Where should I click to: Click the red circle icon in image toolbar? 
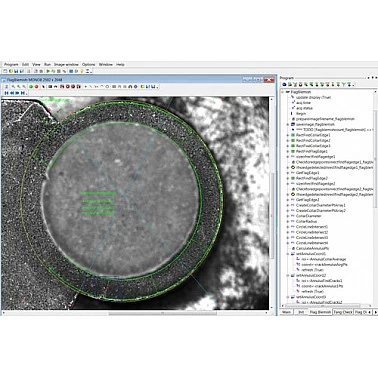[x=36, y=87]
